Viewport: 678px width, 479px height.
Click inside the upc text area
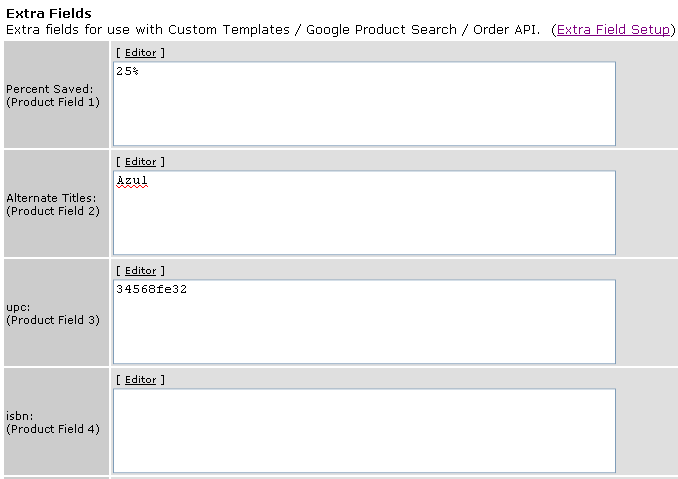[364, 322]
